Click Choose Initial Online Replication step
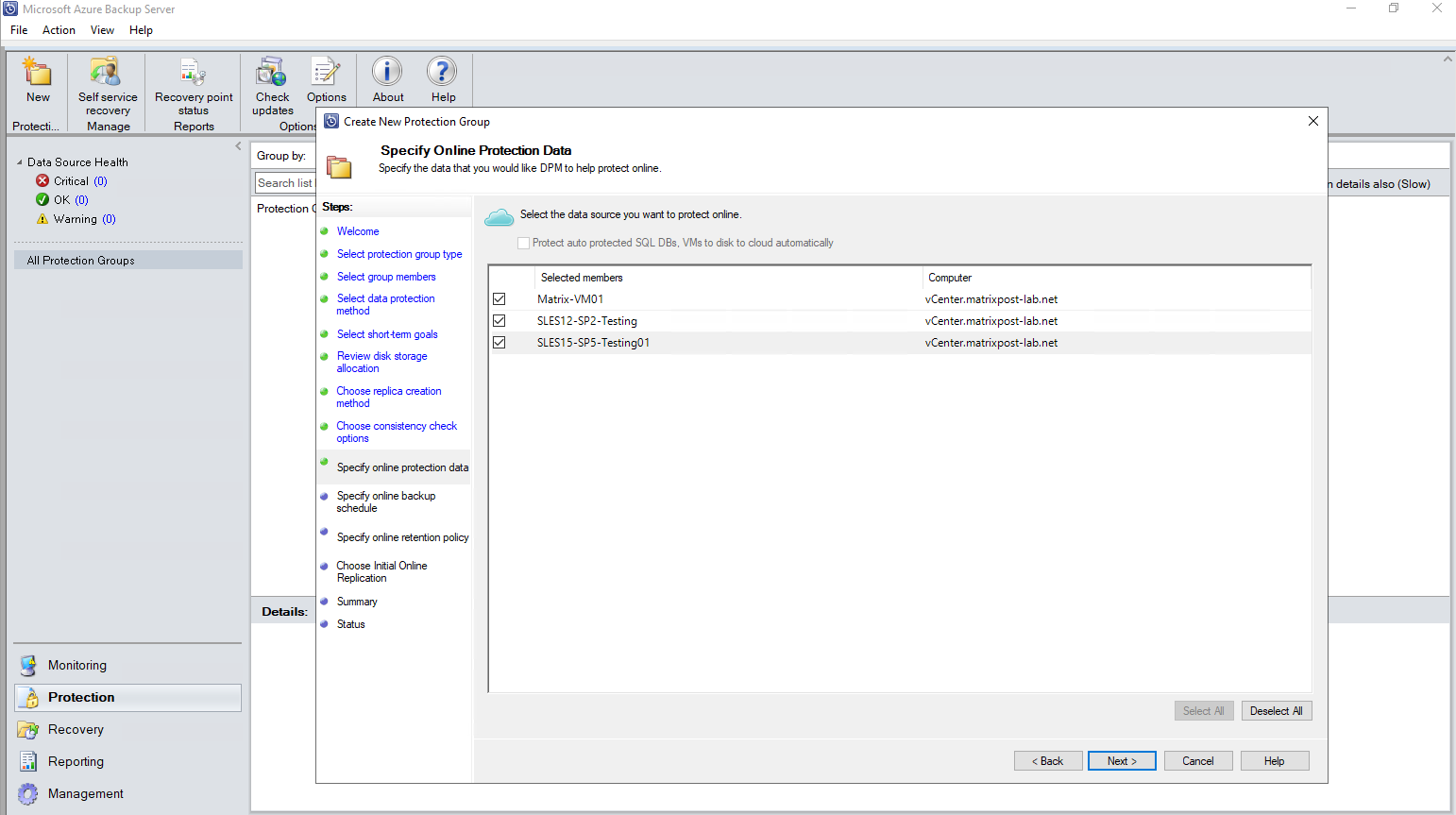The image size is (1456, 815). [x=381, y=571]
